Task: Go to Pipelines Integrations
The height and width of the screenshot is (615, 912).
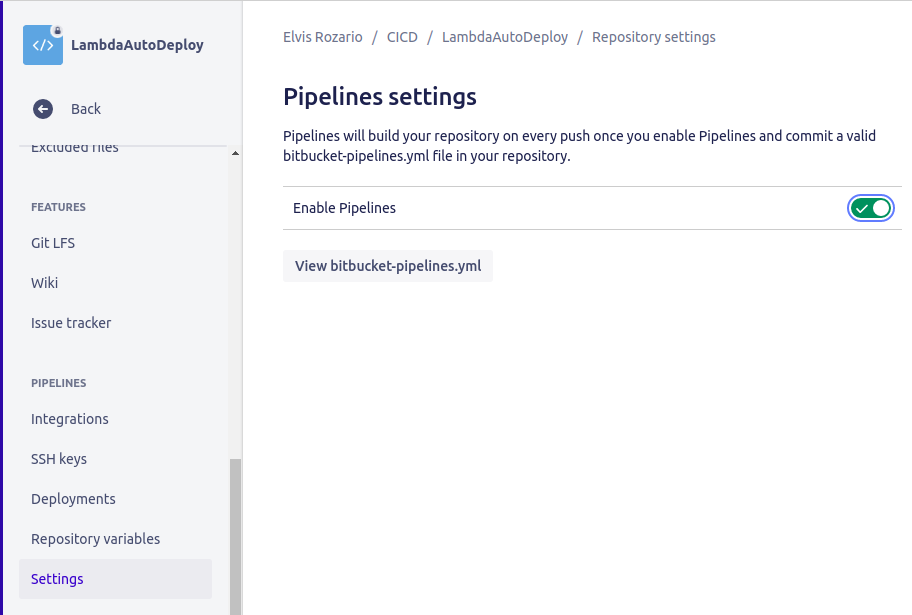Action: 70,419
